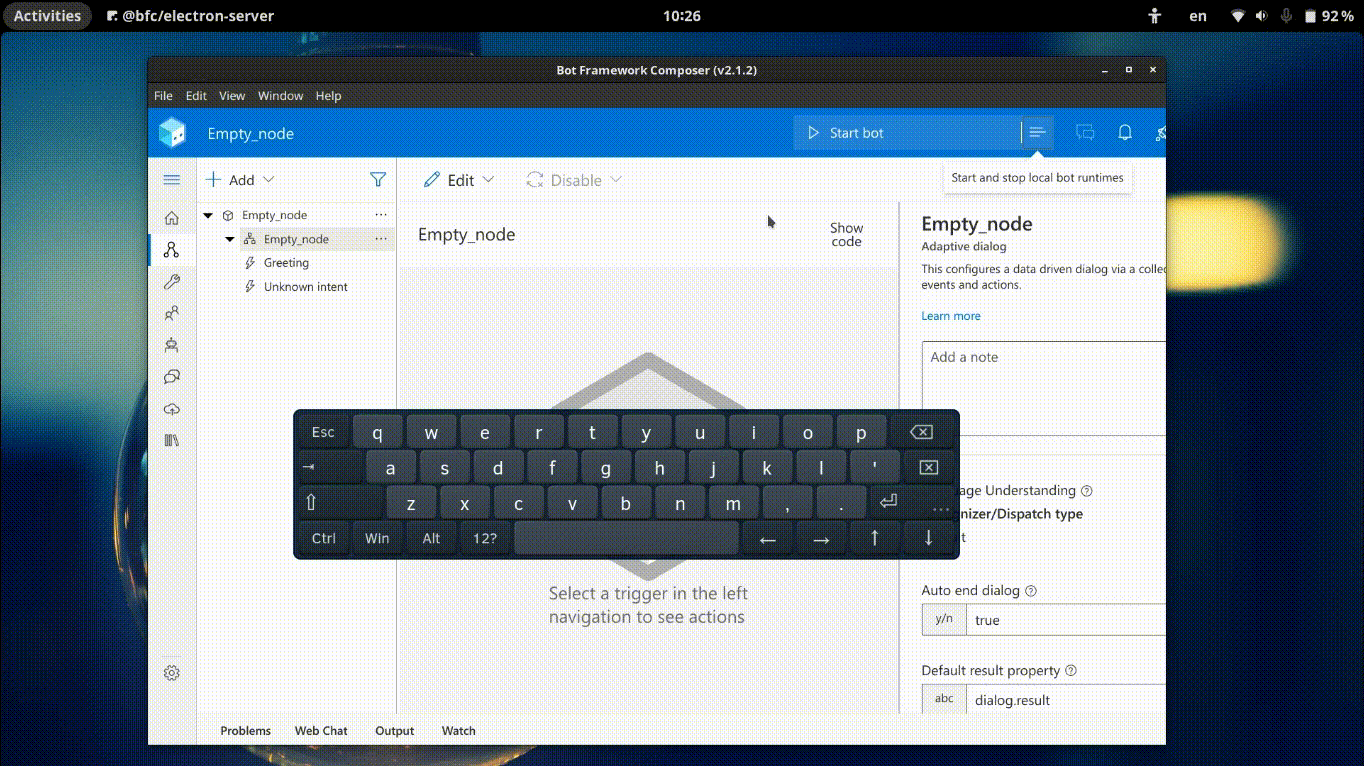Toggle the Ctrl modifier key

tap(323, 538)
